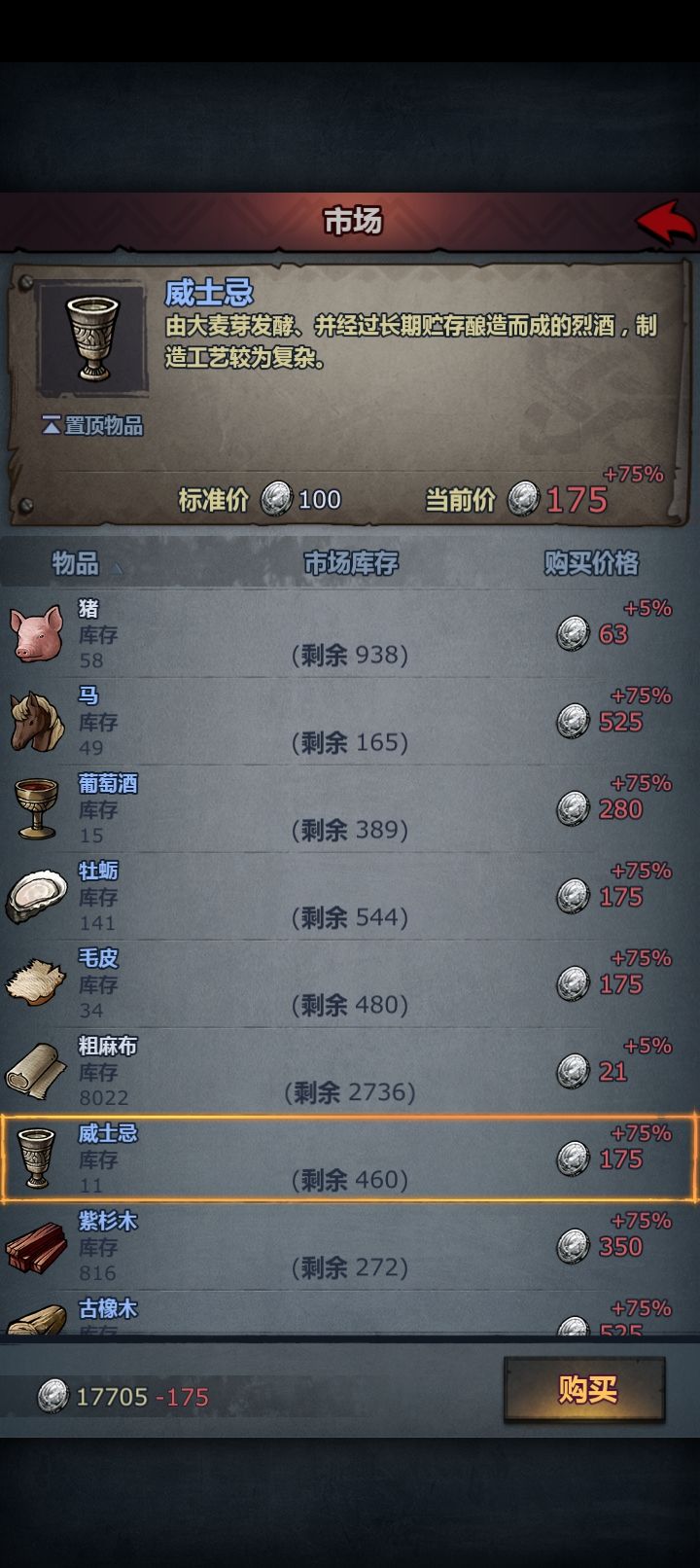Image resolution: width=700 pixels, height=1568 pixels.
Task: Toggle 置顶物品 pin-to-top option
Action: click(92, 425)
